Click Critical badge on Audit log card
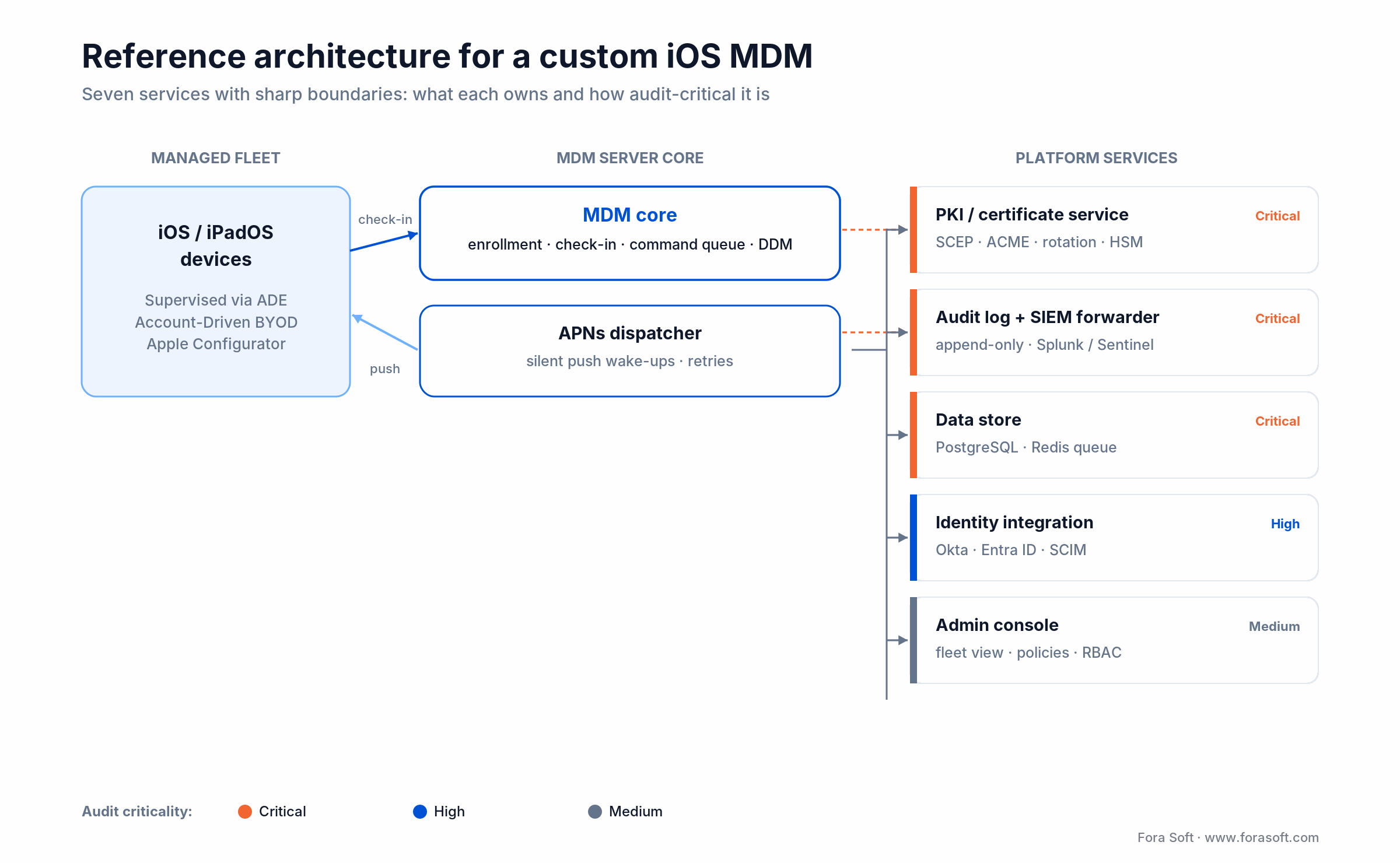 pyautogui.click(x=1277, y=318)
